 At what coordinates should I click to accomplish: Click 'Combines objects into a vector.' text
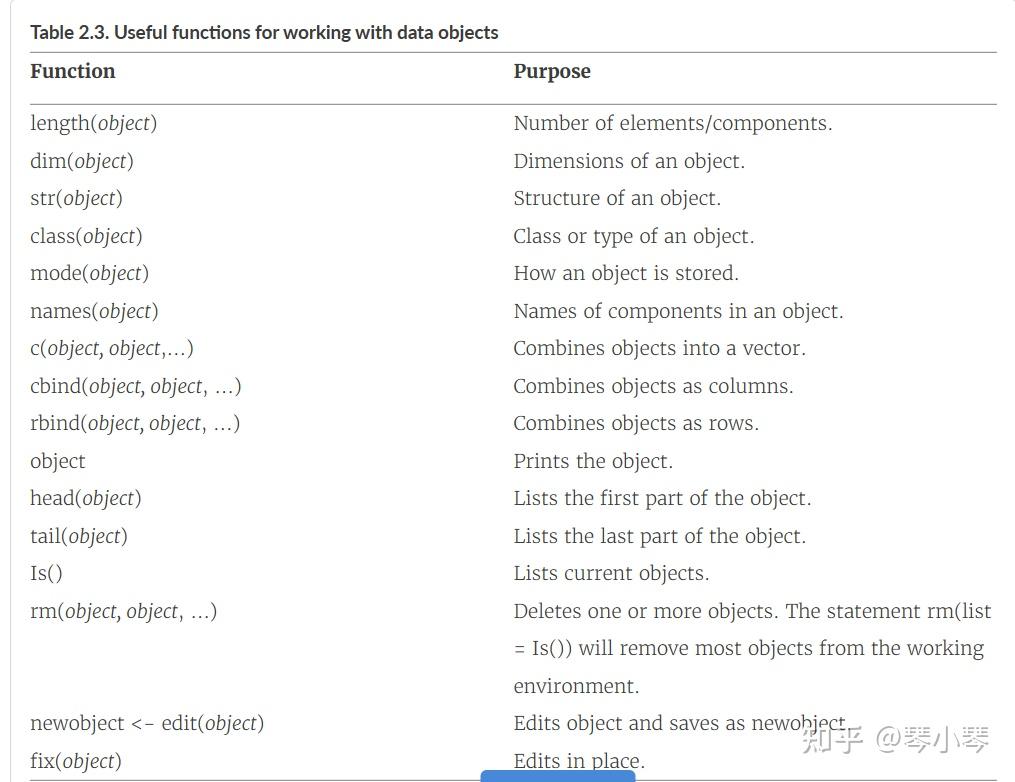[x=660, y=348]
